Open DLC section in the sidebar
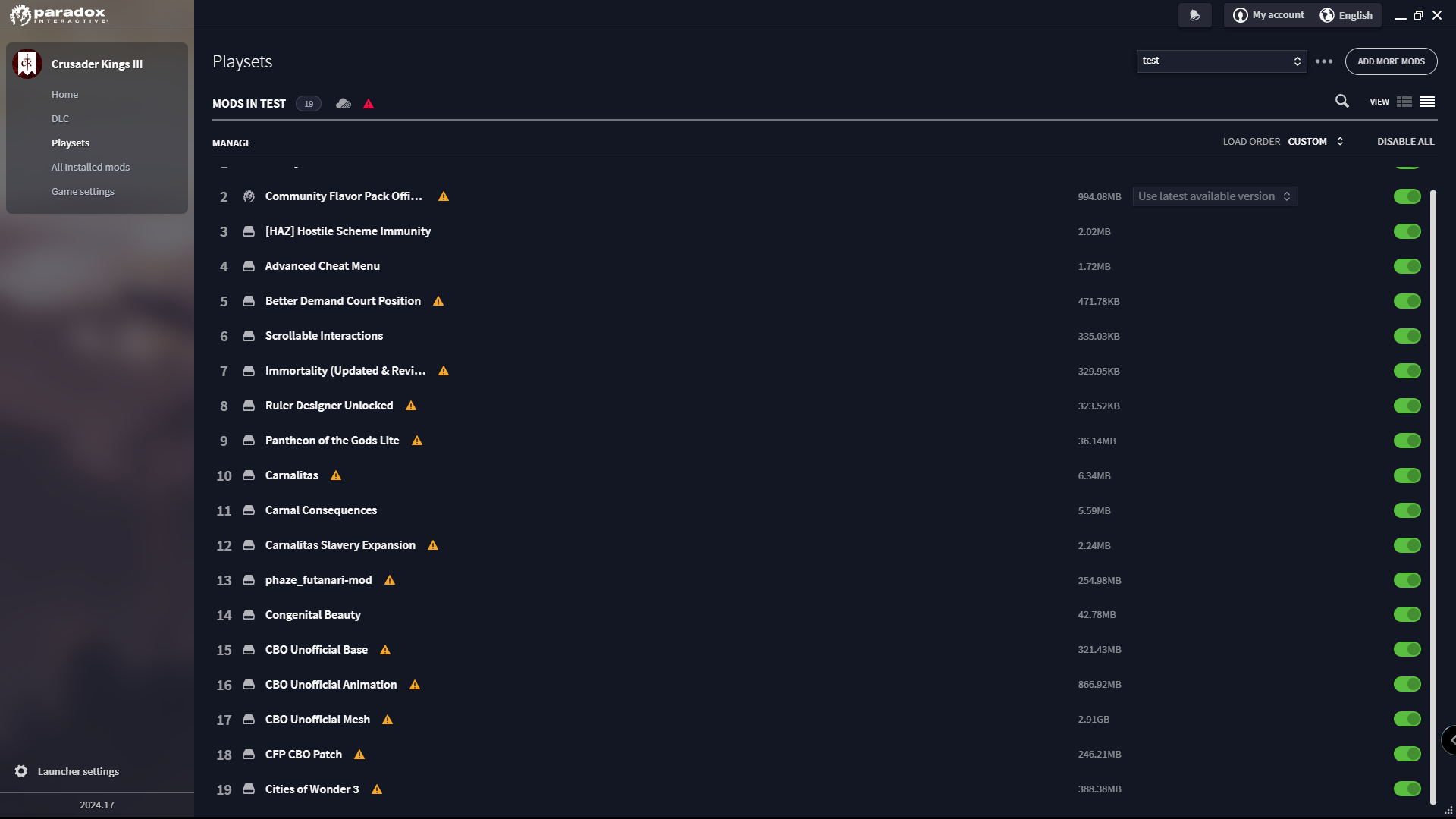Image resolution: width=1456 pixels, height=819 pixels. coord(61,119)
